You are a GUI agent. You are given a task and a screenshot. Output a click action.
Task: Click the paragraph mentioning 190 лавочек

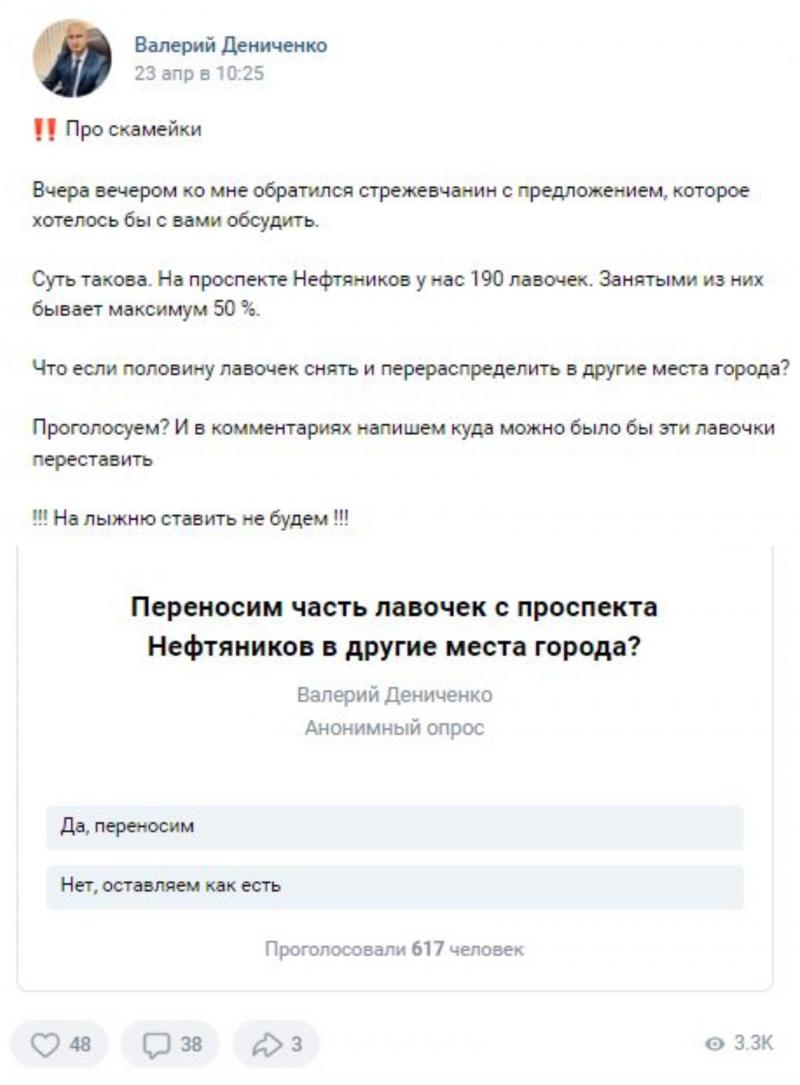pos(398,294)
